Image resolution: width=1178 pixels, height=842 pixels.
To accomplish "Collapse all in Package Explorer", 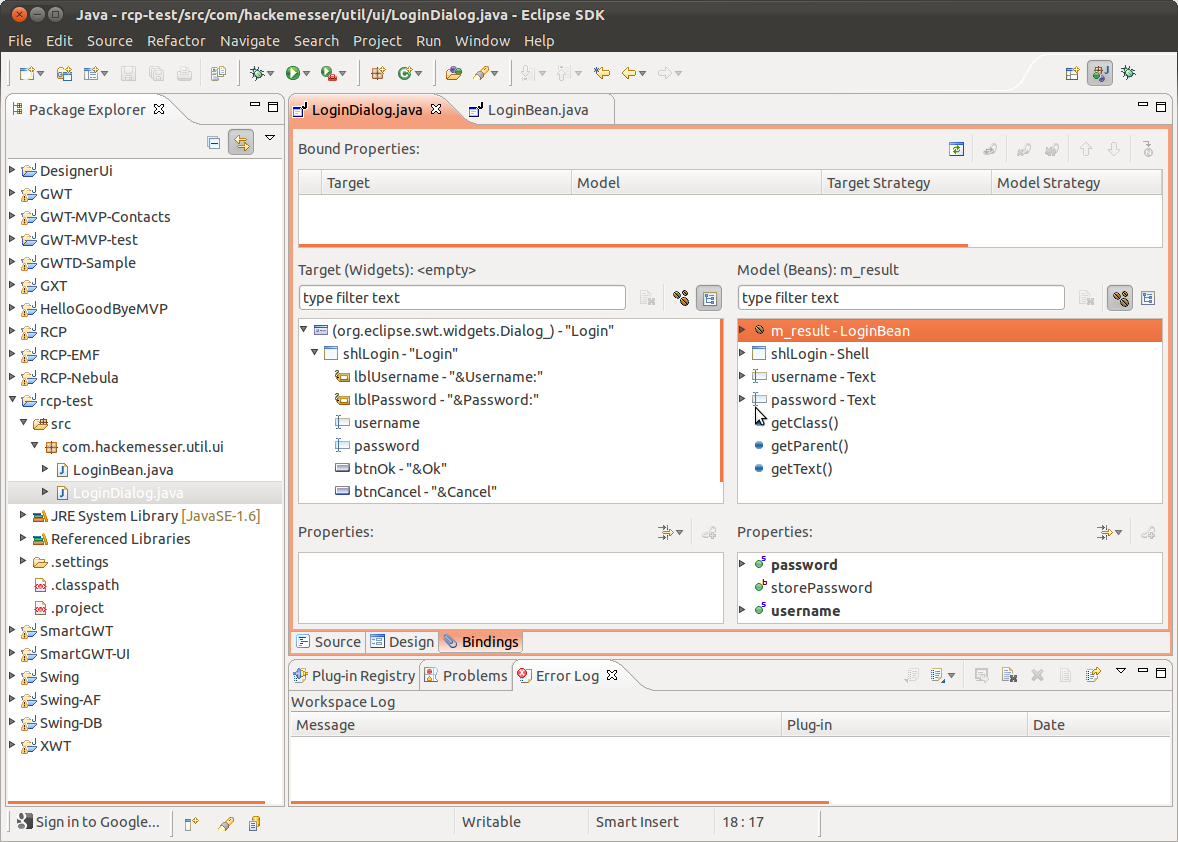I will pos(214,142).
